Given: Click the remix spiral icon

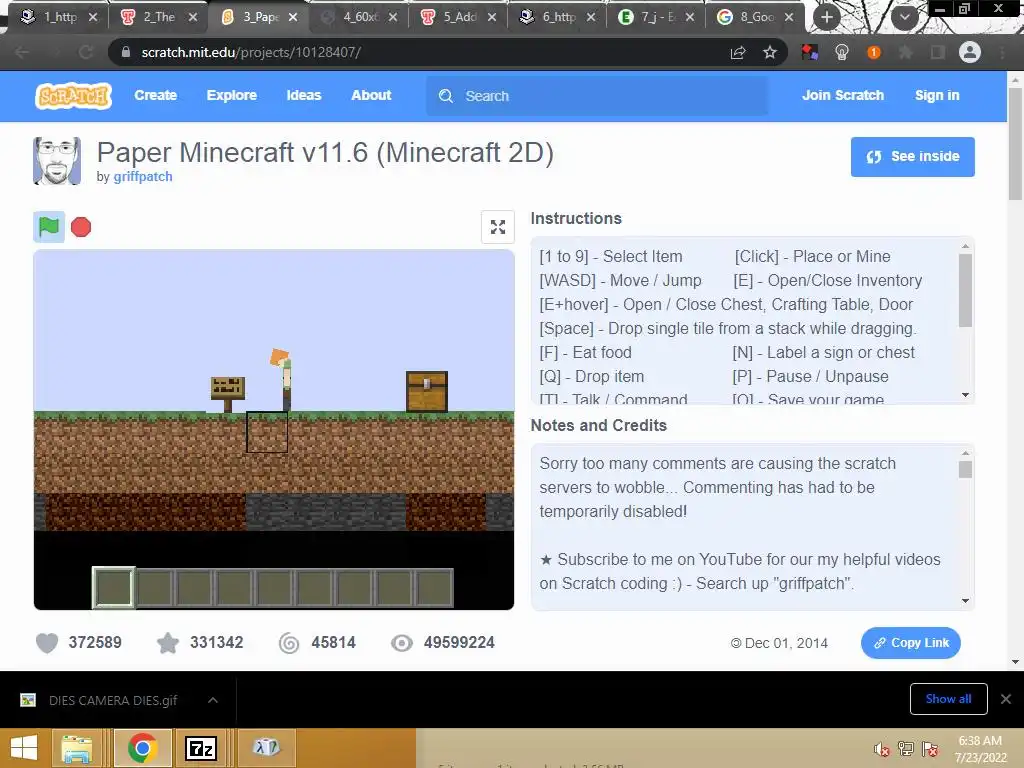Looking at the screenshot, I should pos(289,643).
